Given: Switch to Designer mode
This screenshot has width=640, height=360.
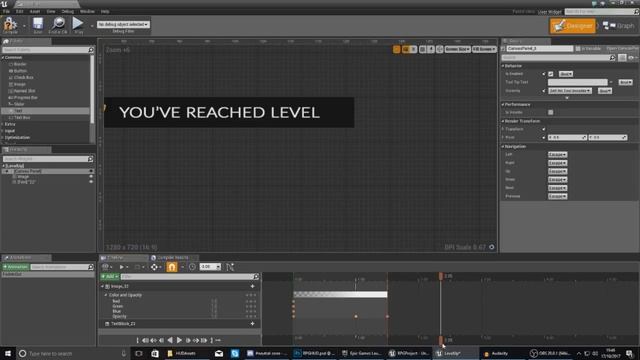Looking at the screenshot, I should click(x=573, y=26).
